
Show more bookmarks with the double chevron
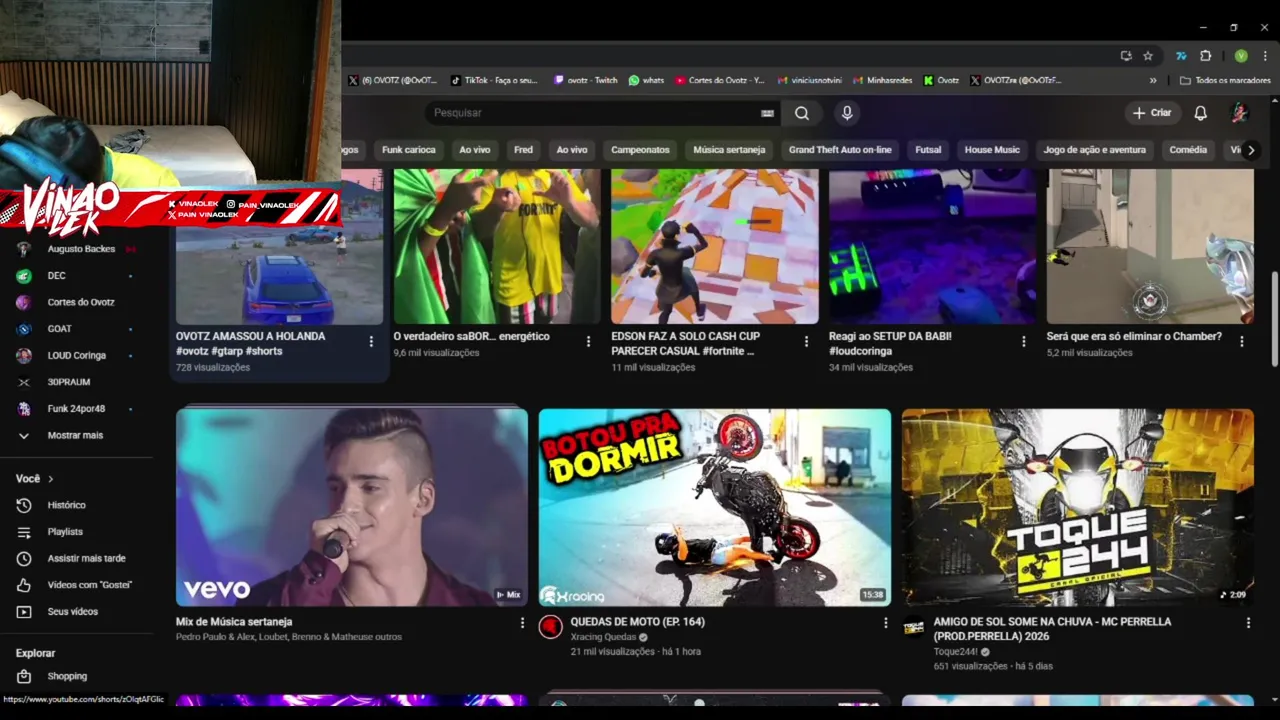[x=1153, y=80]
